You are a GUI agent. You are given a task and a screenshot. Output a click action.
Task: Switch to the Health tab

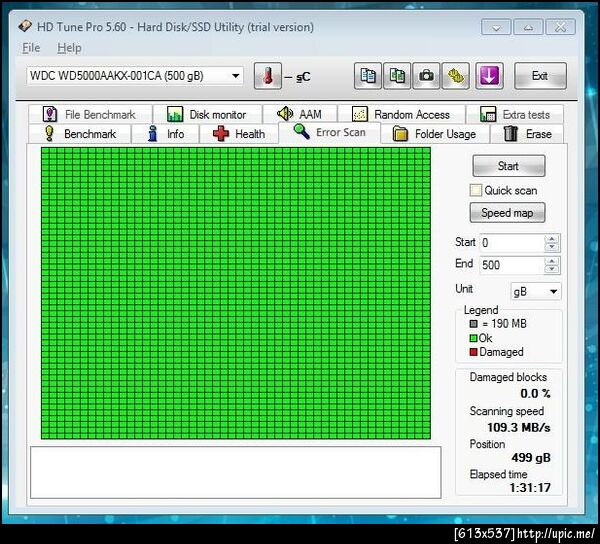coord(239,134)
